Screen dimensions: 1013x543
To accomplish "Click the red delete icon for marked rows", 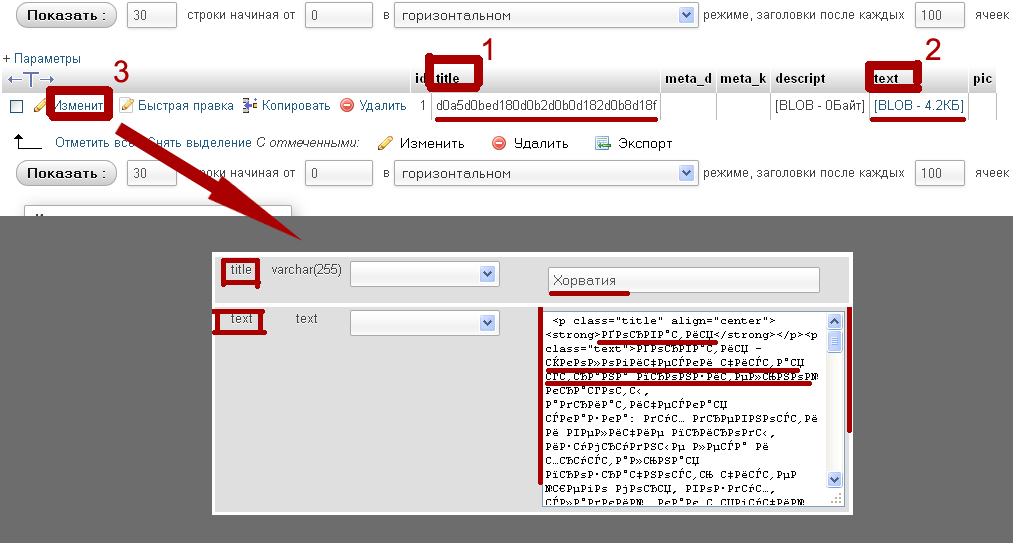I will (499, 143).
